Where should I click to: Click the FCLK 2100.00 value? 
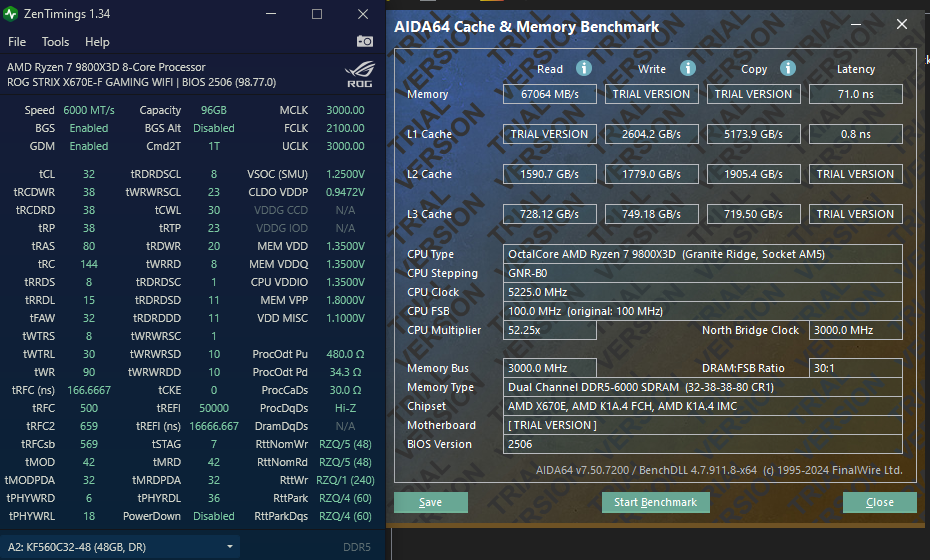(x=345, y=128)
